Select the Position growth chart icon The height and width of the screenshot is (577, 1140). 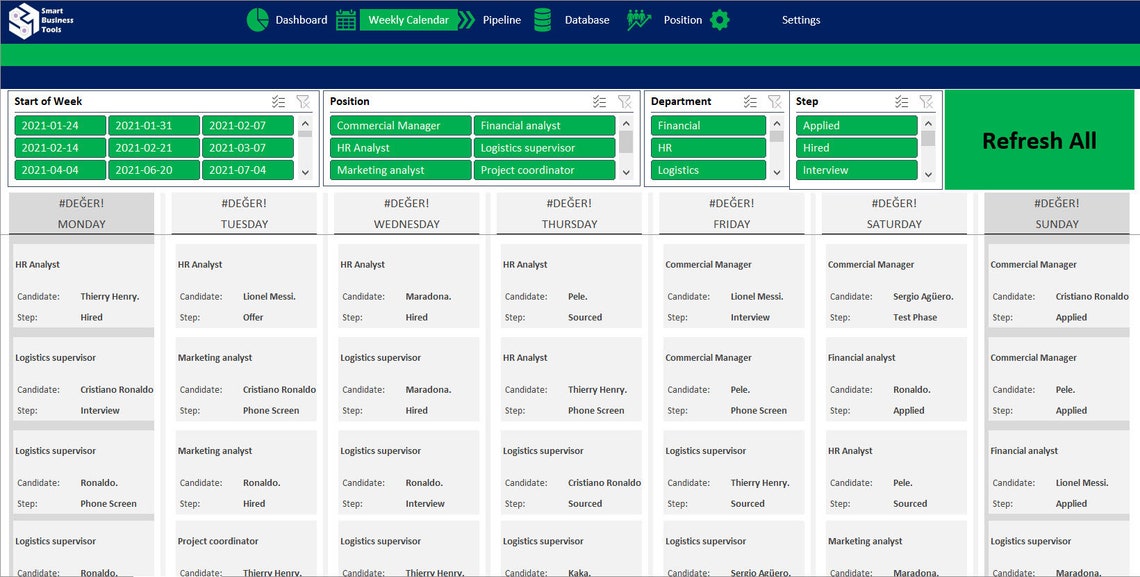click(640, 19)
